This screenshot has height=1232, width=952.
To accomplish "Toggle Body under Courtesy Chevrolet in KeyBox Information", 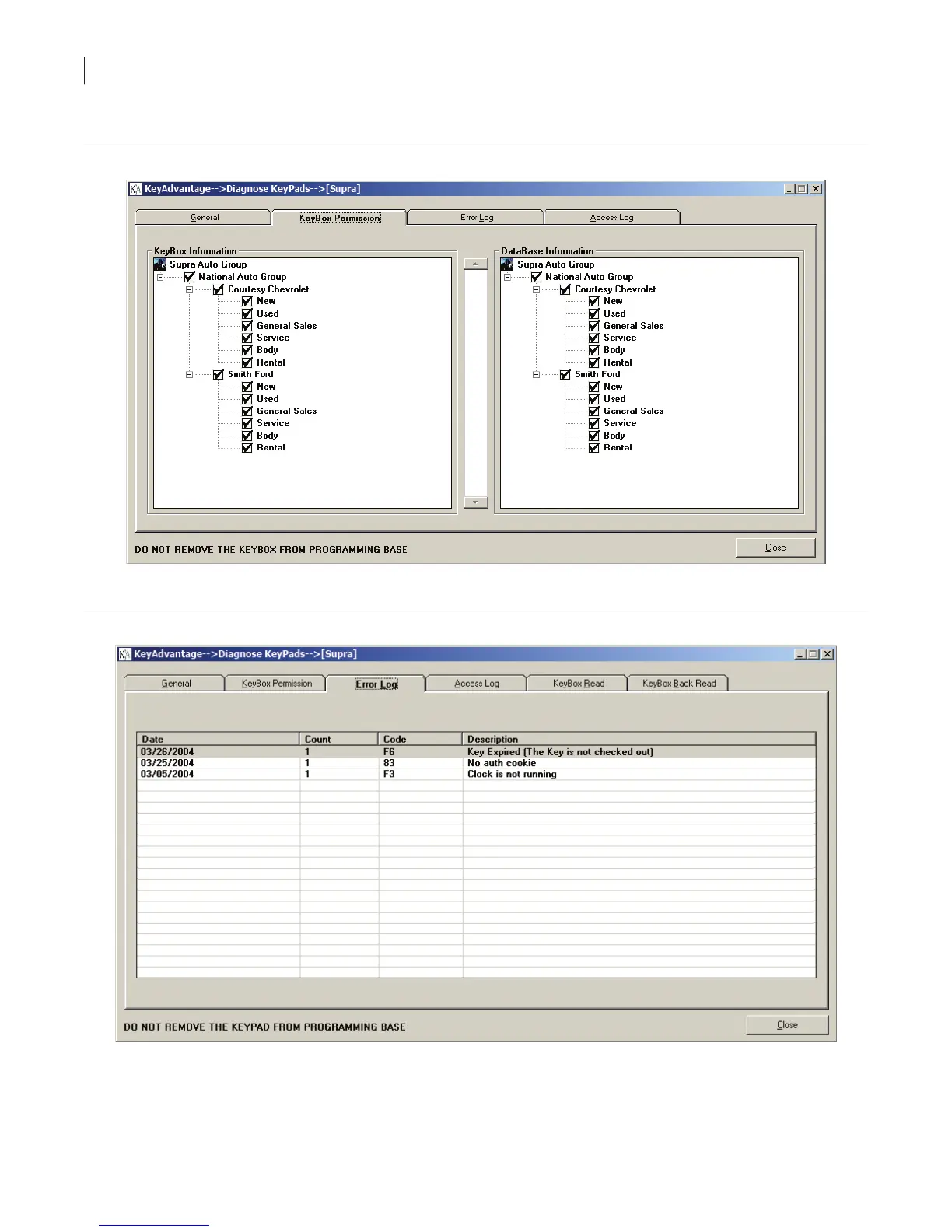I will (x=247, y=350).
